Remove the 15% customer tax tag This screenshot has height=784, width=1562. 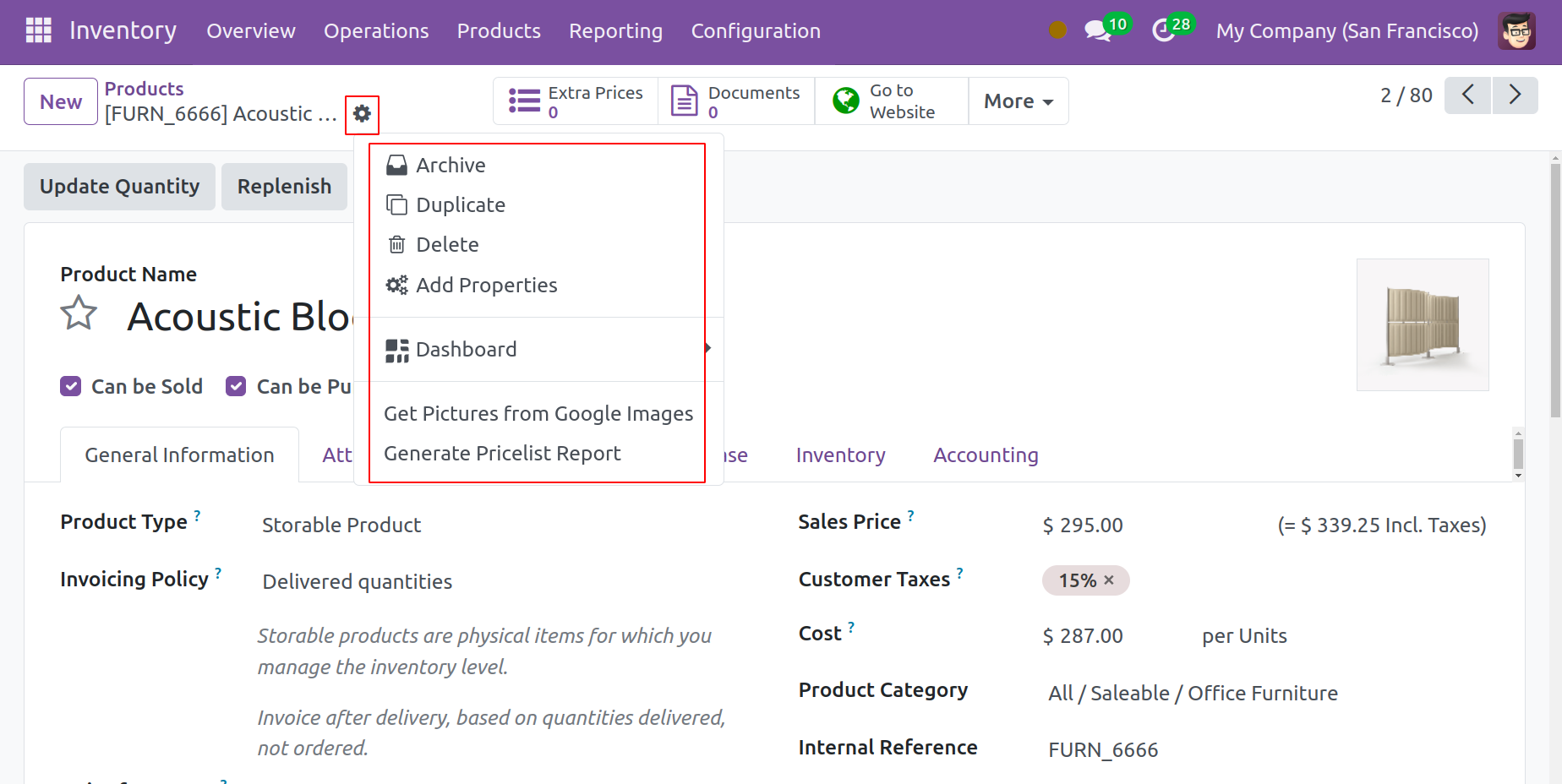tap(1109, 580)
